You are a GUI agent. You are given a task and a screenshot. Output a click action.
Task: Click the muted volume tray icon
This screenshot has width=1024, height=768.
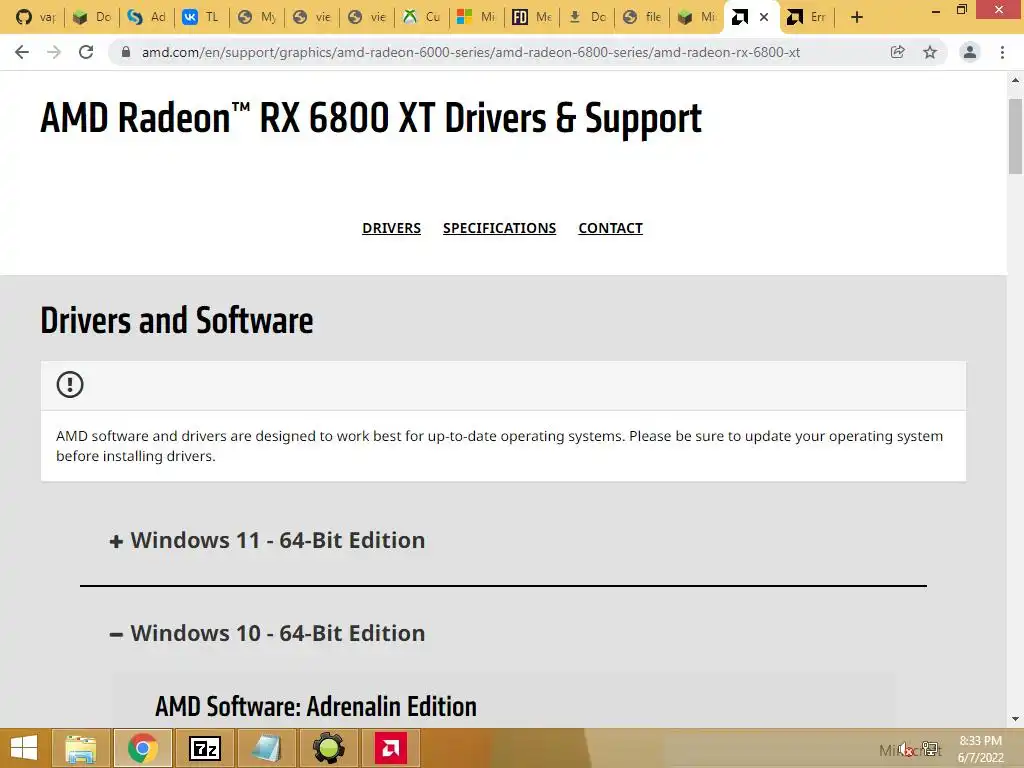coord(906,749)
